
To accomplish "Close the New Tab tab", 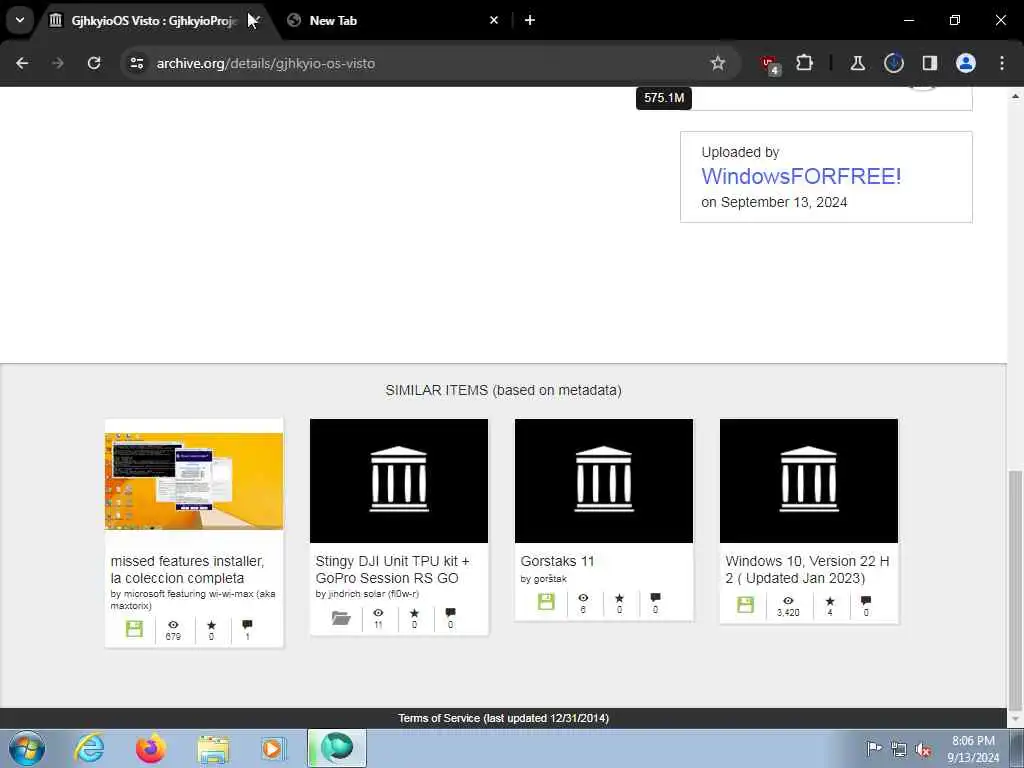I will [x=494, y=20].
